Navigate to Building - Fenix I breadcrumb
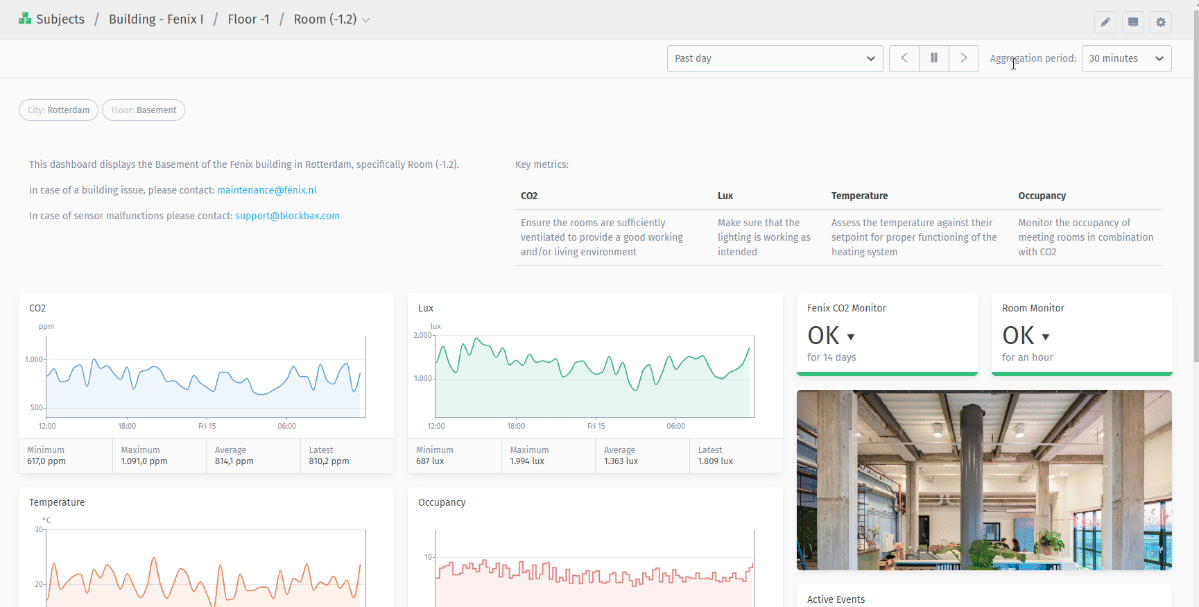The image size is (1199, 607). click(154, 20)
